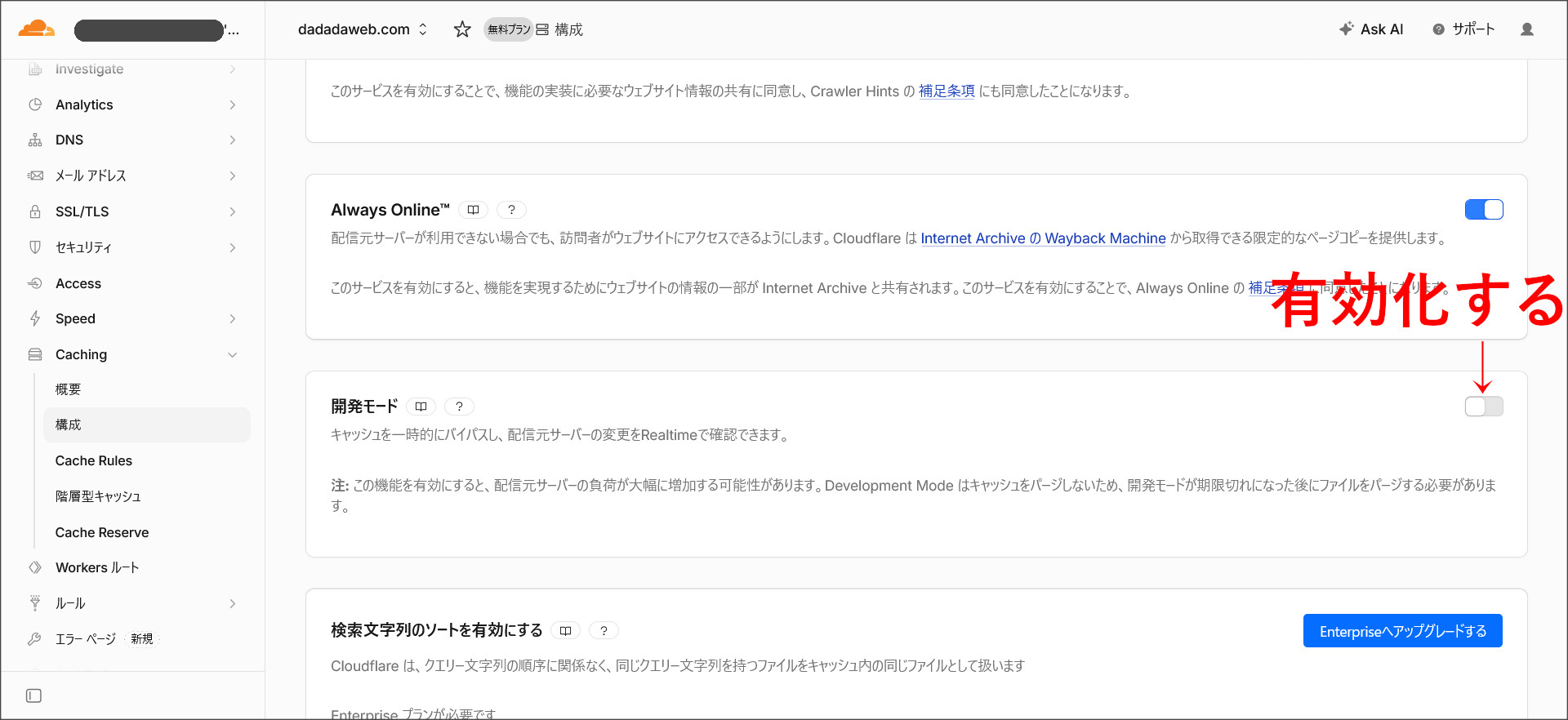Image resolution: width=1568 pixels, height=720 pixels.
Task: Open the Crawler Hints 補足条項 link
Action: click(x=947, y=91)
